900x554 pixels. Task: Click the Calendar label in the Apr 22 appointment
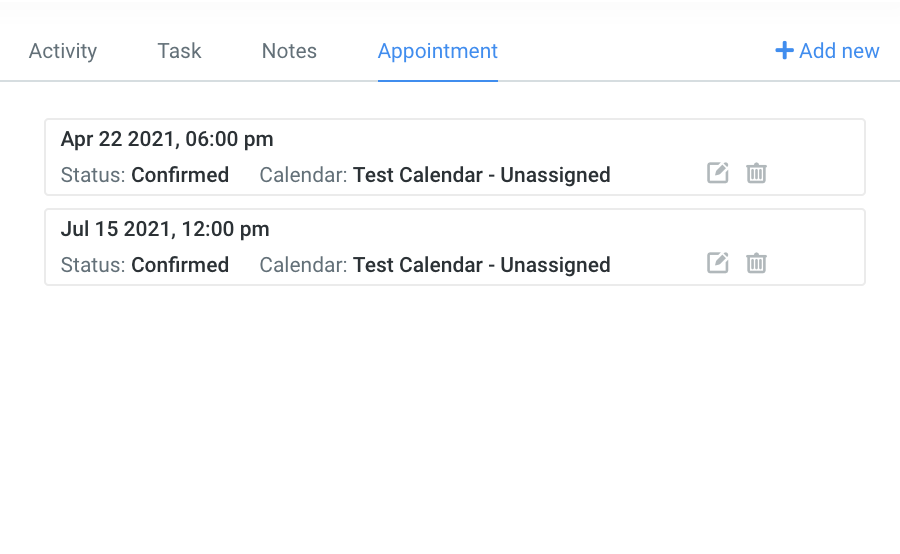[303, 175]
